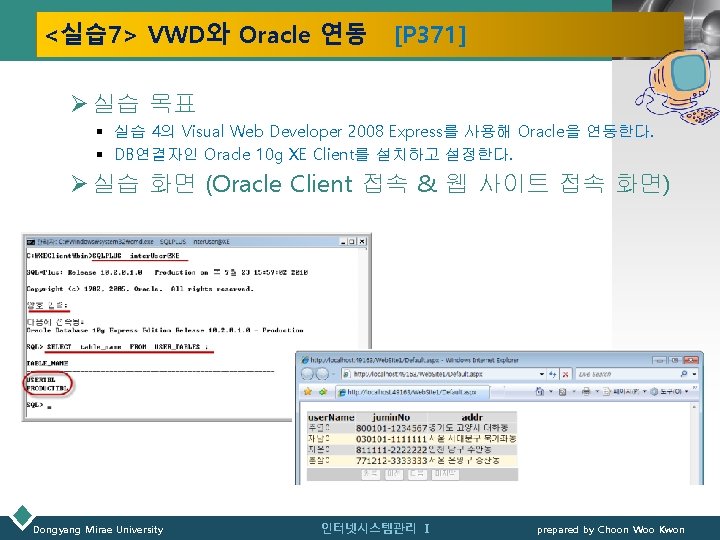Viewport: 720px width, 540px height.
Task: Click the SELECT table_name FROM USER_TABLES line
Action: pyautogui.click(x=128, y=347)
